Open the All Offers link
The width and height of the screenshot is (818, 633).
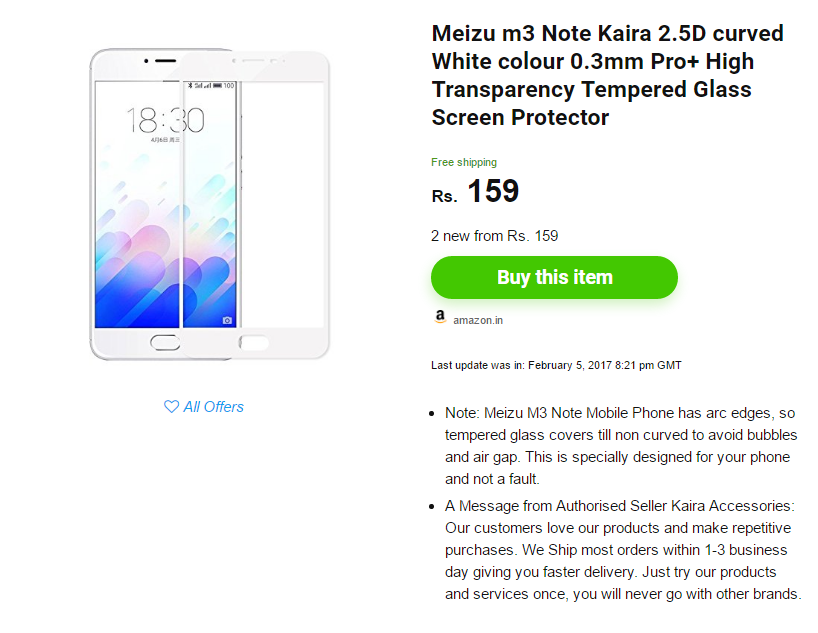[x=213, y=407]
